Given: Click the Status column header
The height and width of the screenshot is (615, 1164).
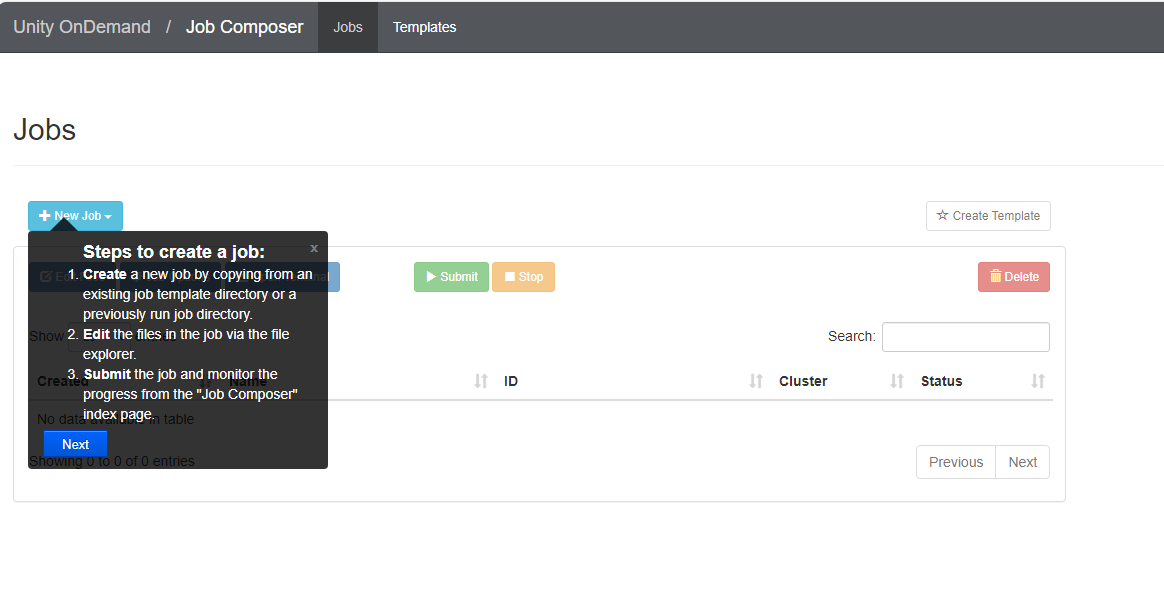Looking at the screenshot, I should tap(941, 381).
